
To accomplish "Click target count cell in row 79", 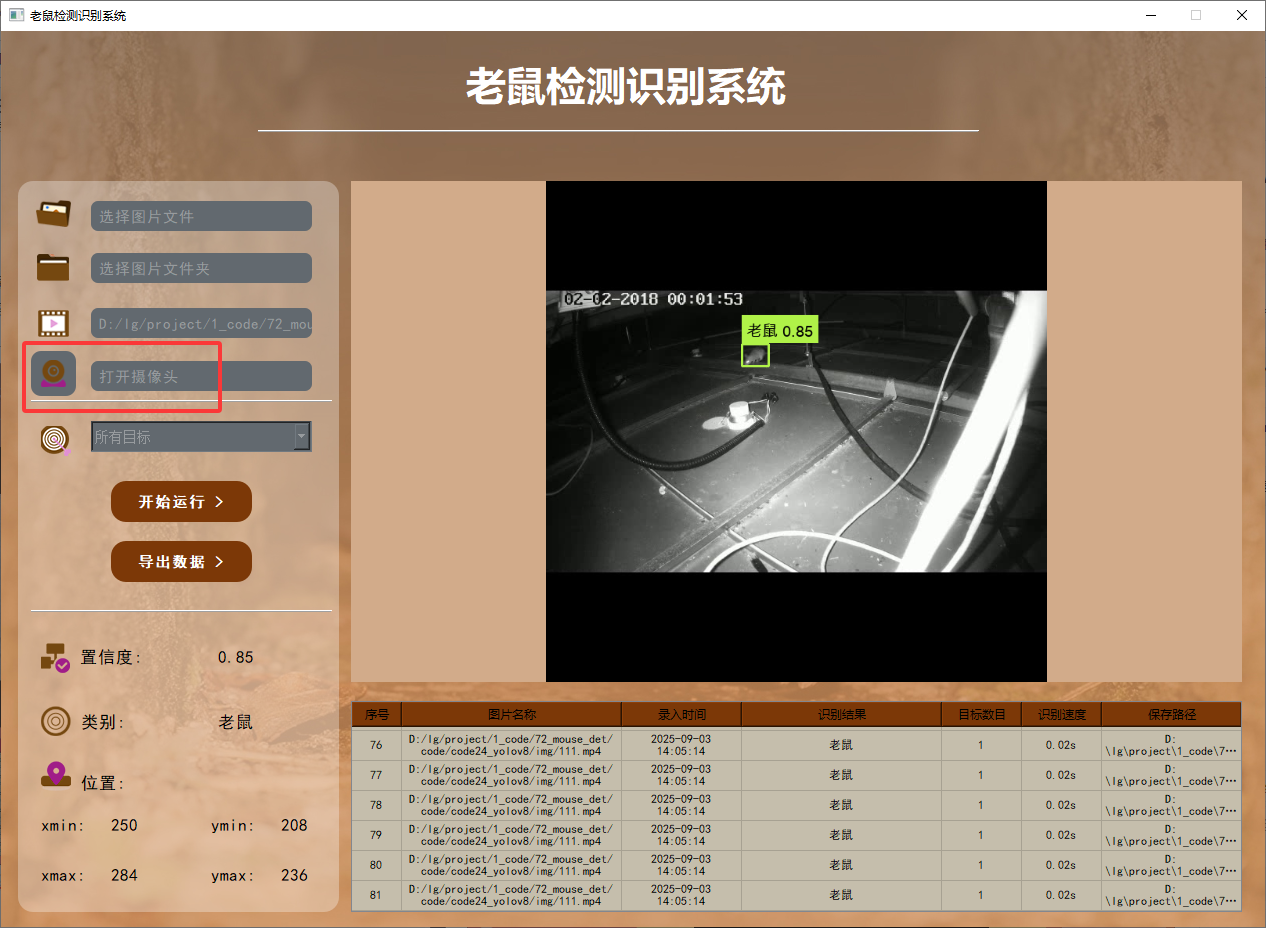I will (x=981, y=835).
